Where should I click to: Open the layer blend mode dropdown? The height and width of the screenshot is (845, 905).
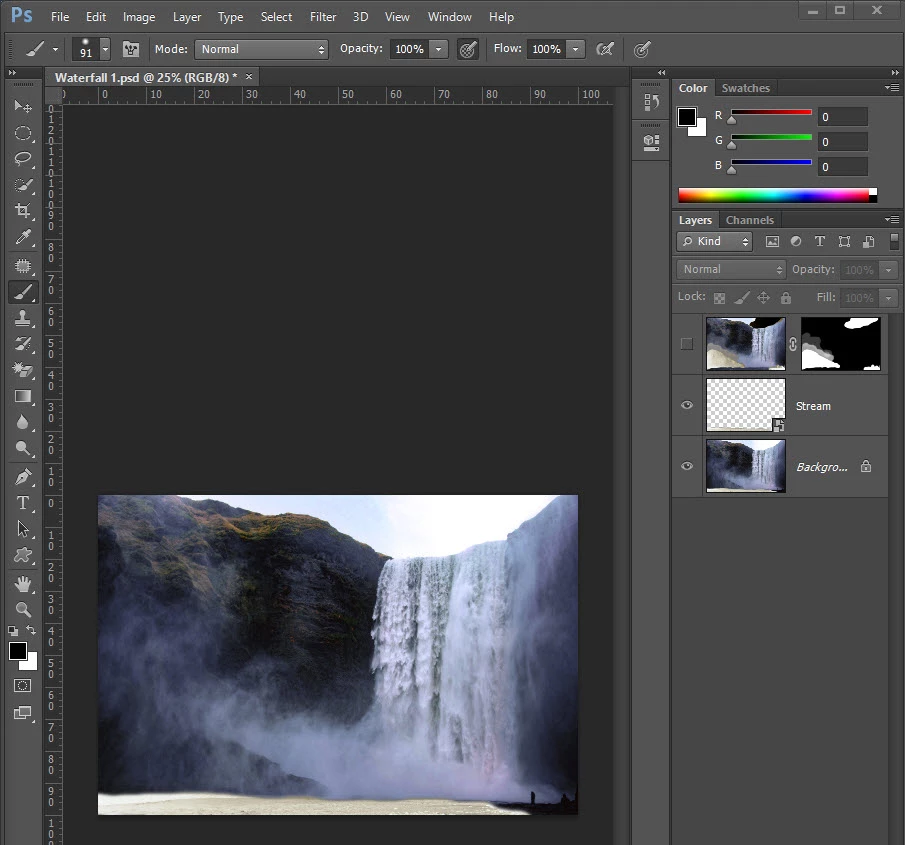[732, 270]
